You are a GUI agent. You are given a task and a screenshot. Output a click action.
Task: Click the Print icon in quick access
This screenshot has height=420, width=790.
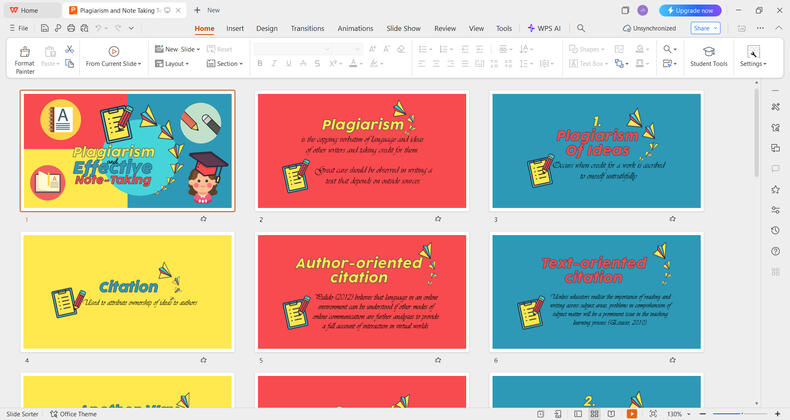[71, 28]
